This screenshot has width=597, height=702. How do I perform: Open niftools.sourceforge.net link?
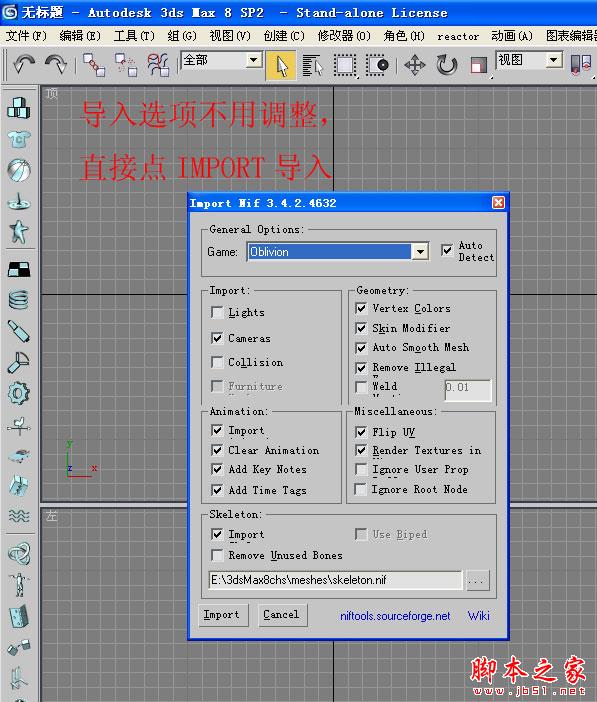coord(395,616)
